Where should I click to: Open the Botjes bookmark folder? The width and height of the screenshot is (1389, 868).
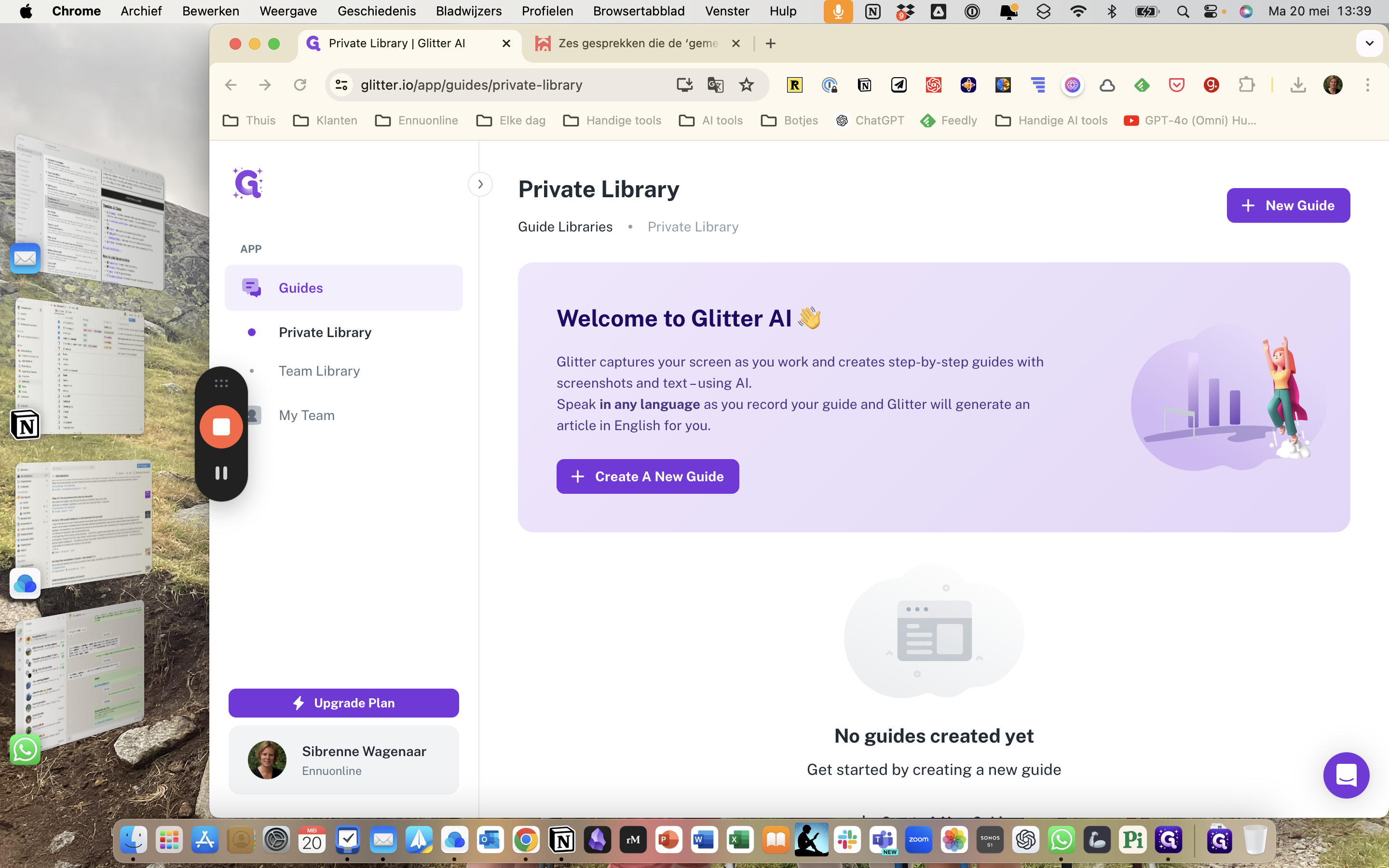click(x=789, y=121)
